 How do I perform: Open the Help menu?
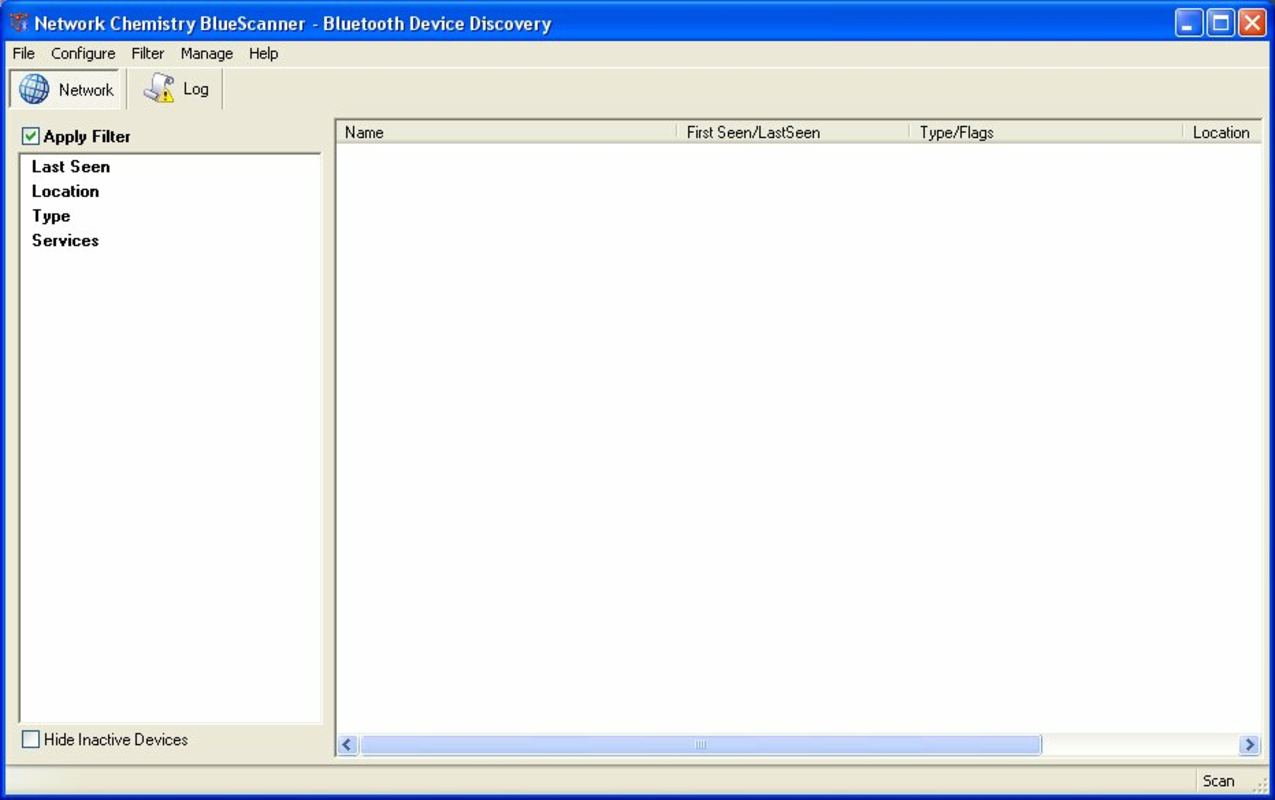click(264, 53)
